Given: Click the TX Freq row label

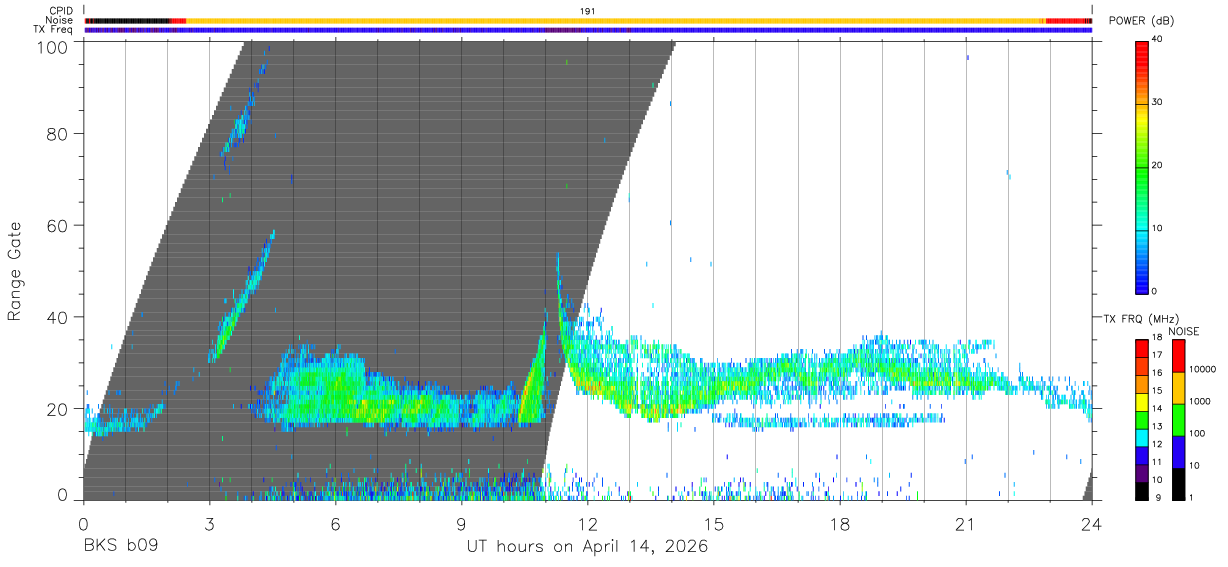Looking at the screenshot, I should [55, 29].
